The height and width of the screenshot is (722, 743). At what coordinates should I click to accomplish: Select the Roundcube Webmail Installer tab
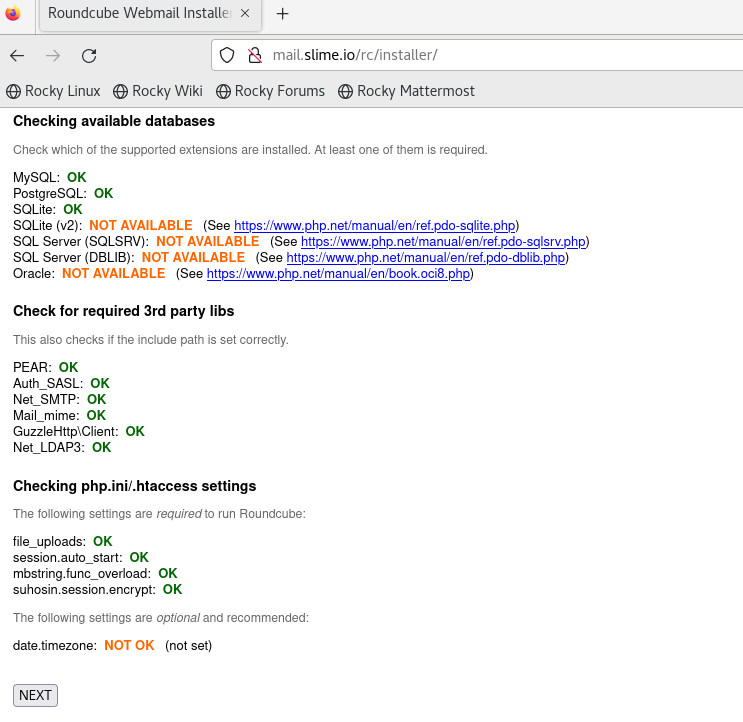click(150, 14)
